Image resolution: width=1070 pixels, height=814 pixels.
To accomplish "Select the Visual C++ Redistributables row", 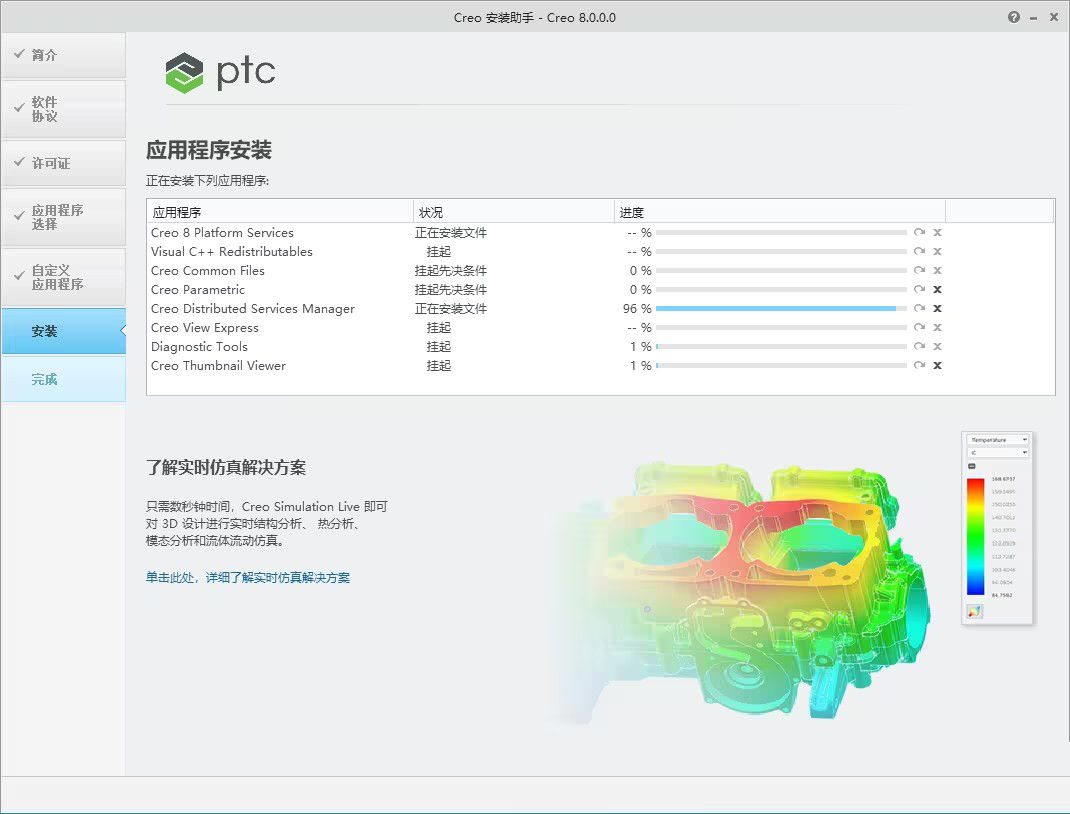I will click(601, 252).
